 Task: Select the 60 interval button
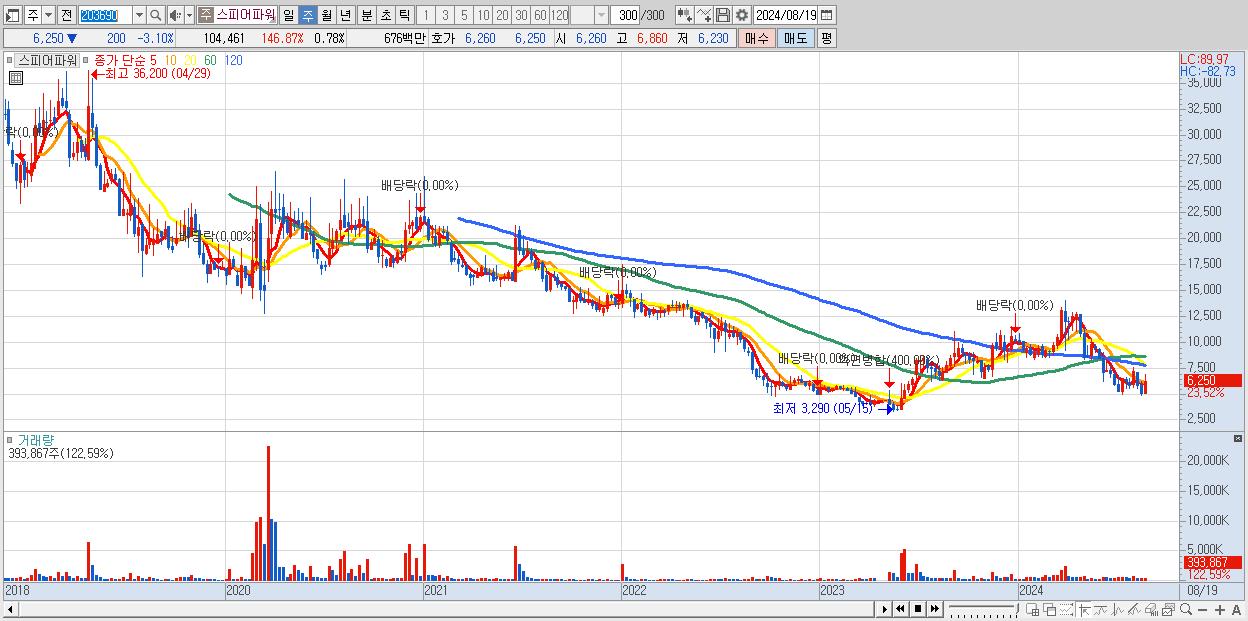tap(540, 15)
